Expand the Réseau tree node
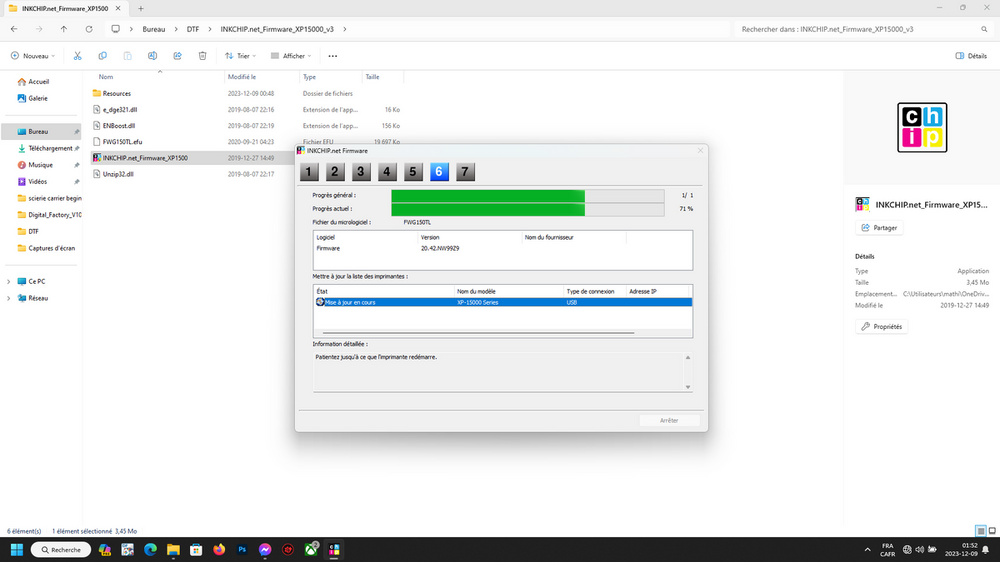This screenshot has height=562, width=1000. click(x=9, y=297)
